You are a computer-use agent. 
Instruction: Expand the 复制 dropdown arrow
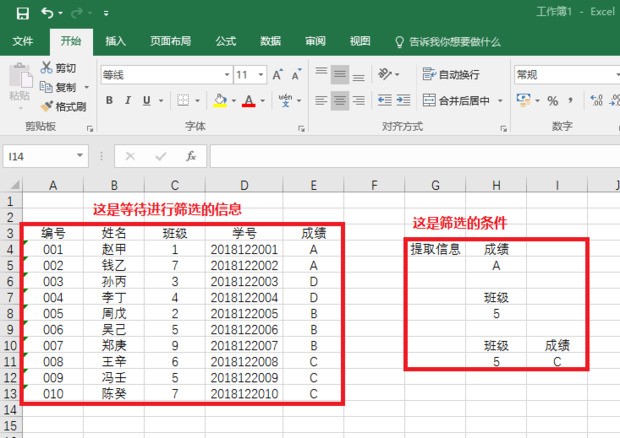point(87,87)
